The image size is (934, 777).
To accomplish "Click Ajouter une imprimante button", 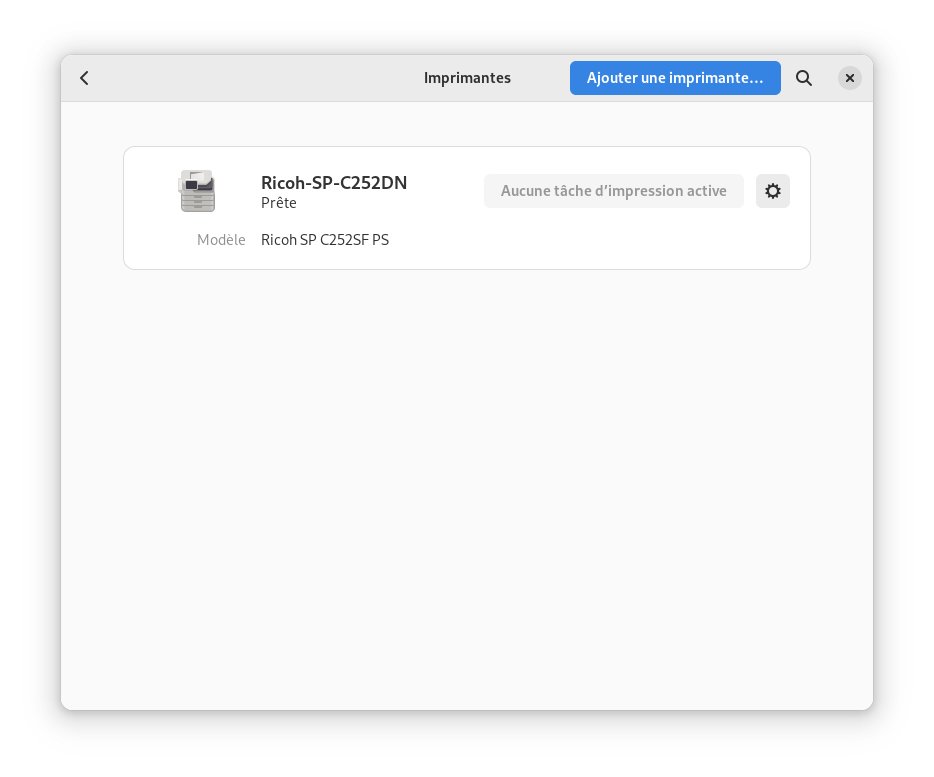I will (675, 78).
